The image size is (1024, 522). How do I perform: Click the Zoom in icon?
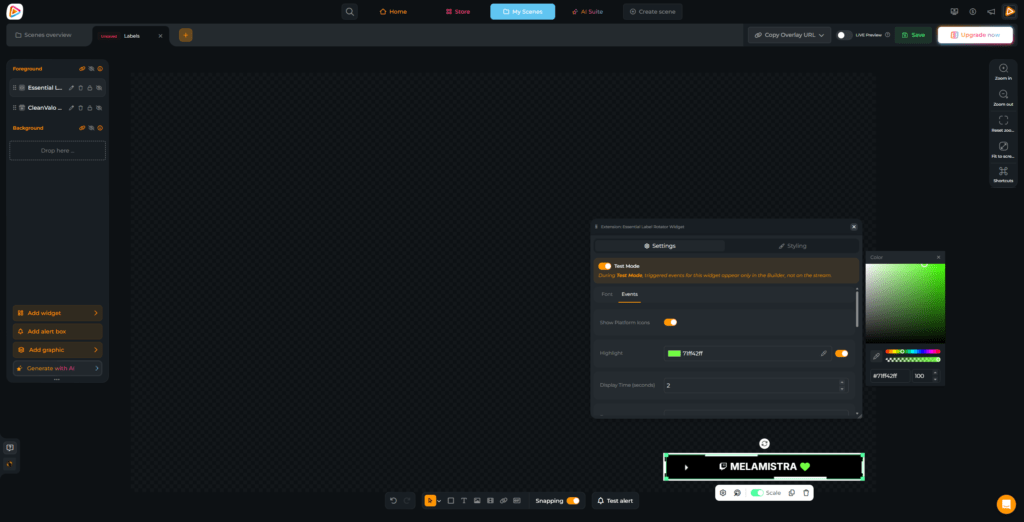pyautogui.click(x=1003, y=68)
